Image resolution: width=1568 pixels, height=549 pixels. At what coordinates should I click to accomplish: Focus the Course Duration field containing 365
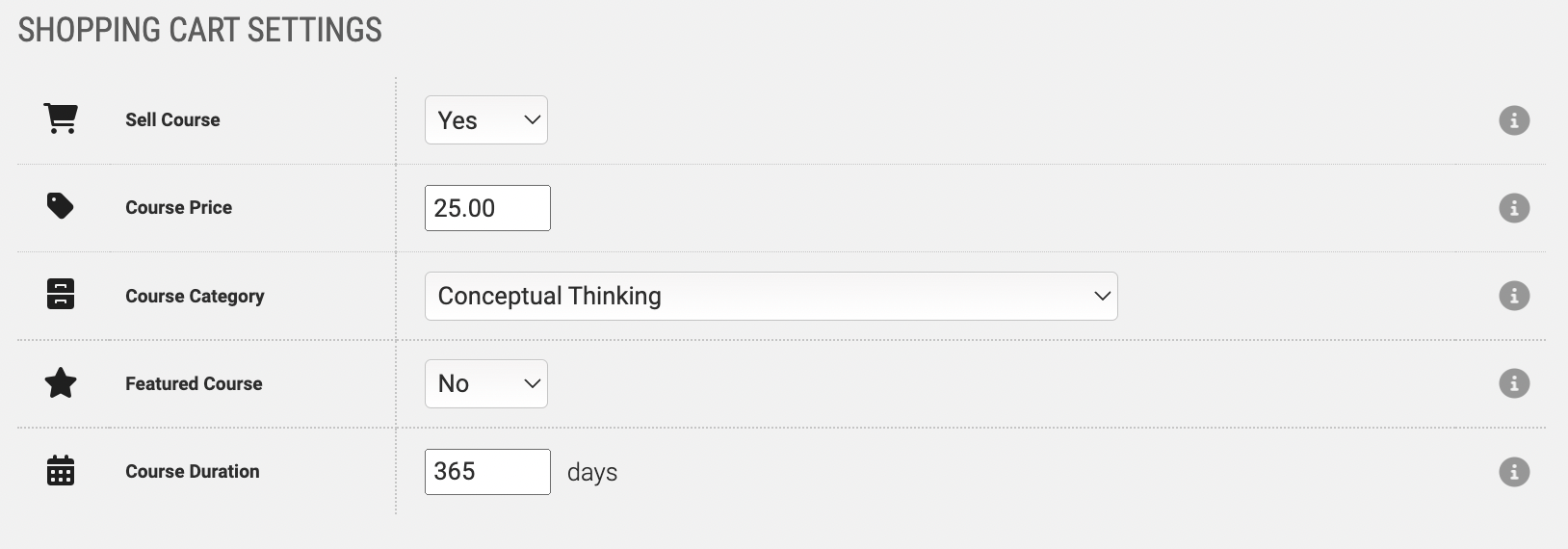487,472
